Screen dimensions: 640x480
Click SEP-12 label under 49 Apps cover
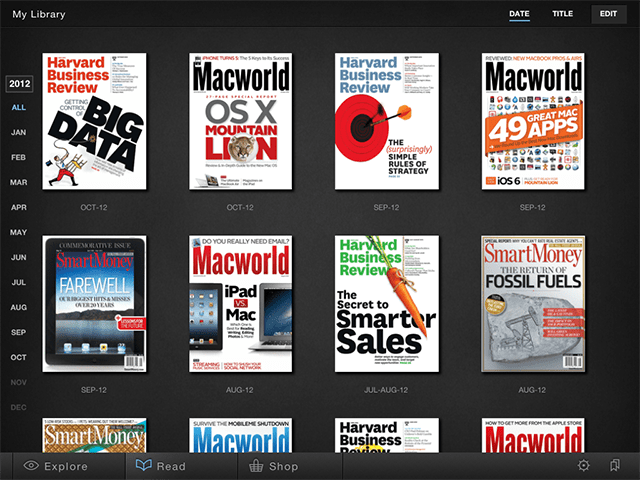pyautogui.click(x=532, y=207)
